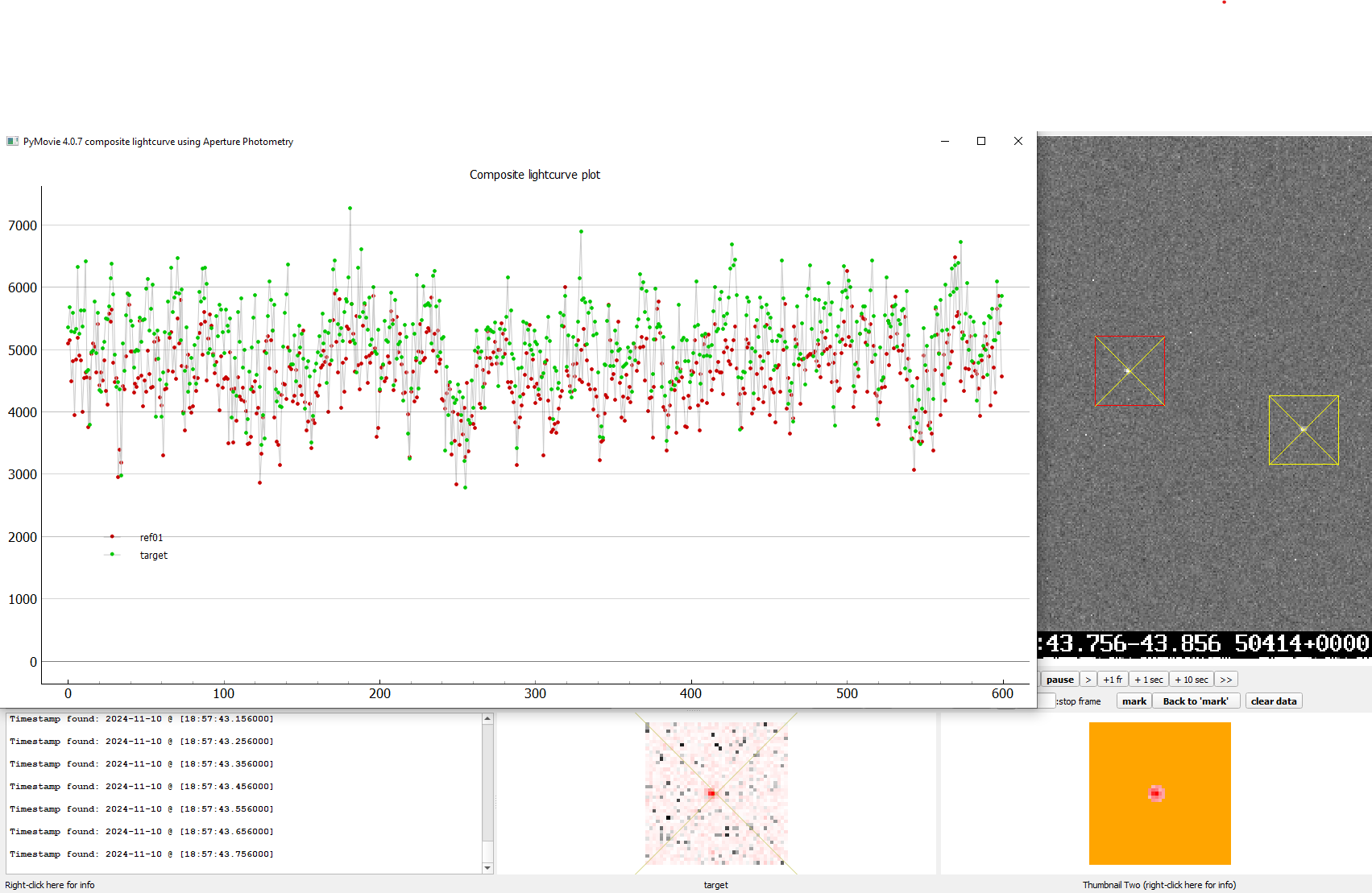Minimize the composite lightcurve window
The height and width of the screenshot is (893, 1372).
[x=945, y=141]
